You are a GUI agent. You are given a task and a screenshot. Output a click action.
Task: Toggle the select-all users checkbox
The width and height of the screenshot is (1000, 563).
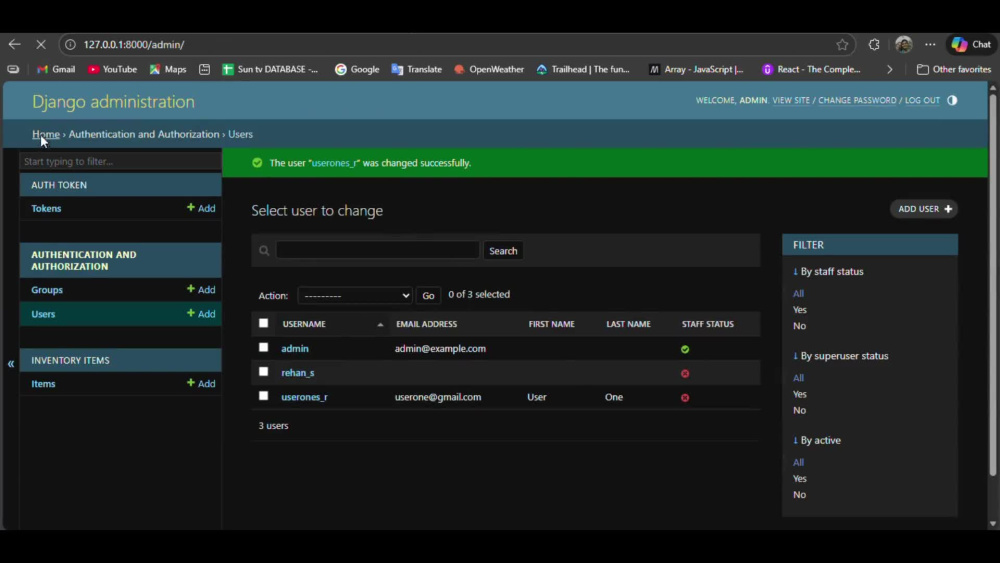(x=263, y=323)
